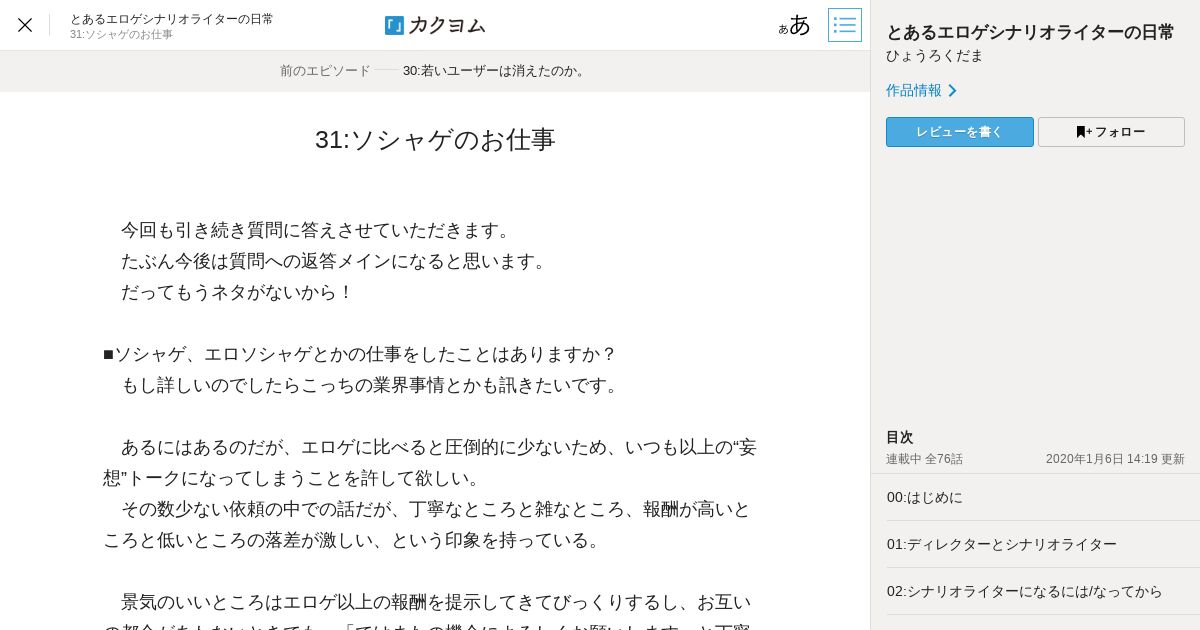1200x630 pixels.
Task: Click the レビューを書く button
Action: coord(960,132)
